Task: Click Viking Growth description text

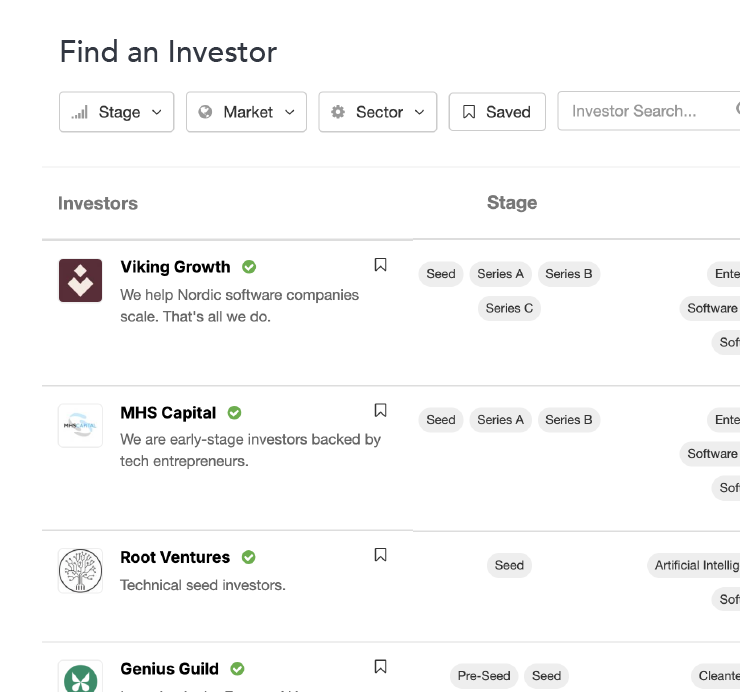Action: click(x=239, y=306)
